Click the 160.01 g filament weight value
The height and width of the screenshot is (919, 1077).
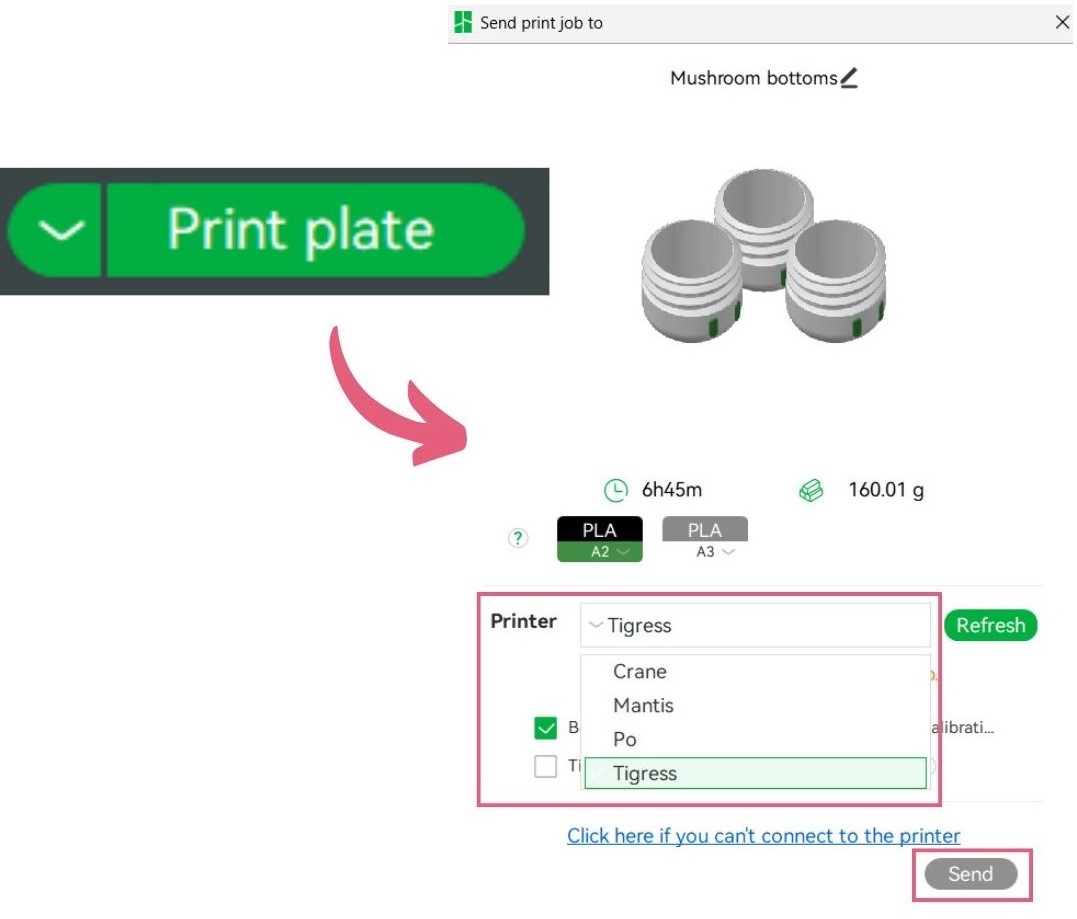[886, 490]
